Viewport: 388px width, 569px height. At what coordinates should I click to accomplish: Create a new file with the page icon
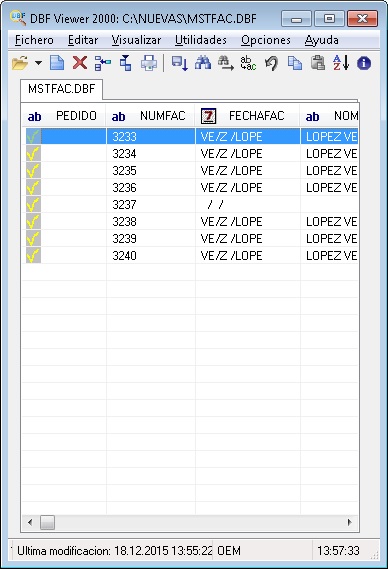coord(57,63)
